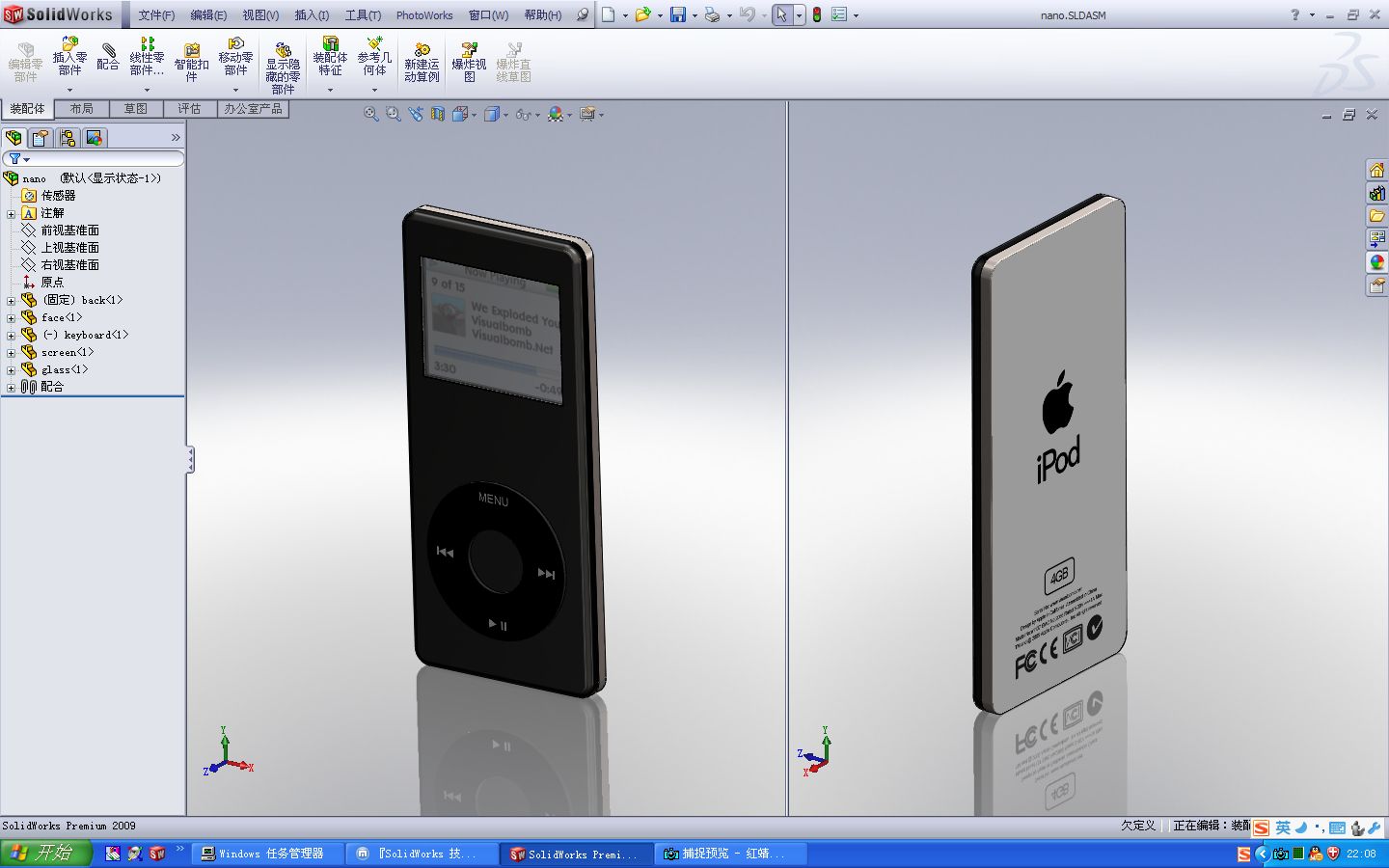1389x868 pixels.
Task: Select the 线性零部件 pattern tool
Action: [147, 56]
